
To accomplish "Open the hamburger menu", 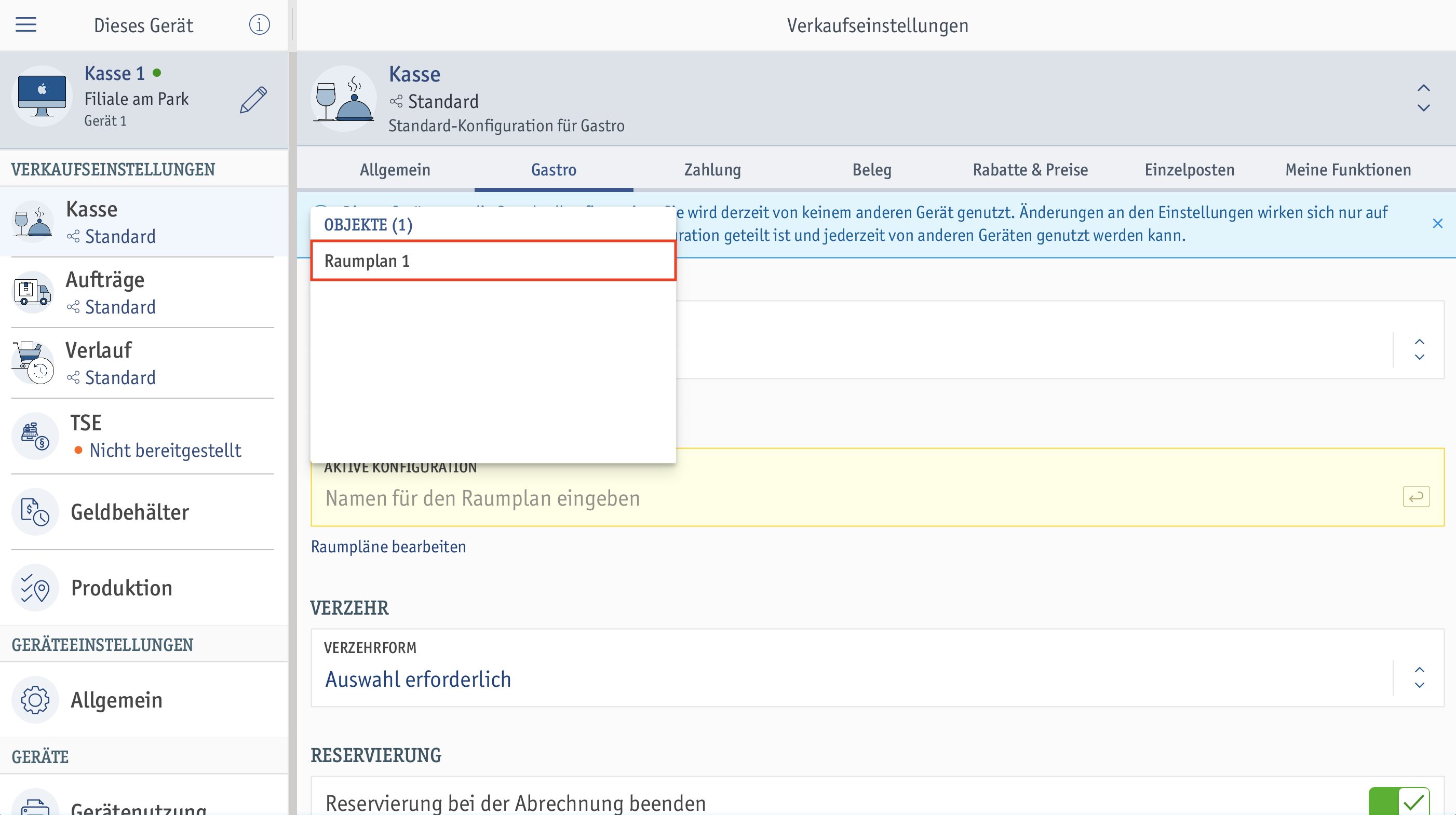I will click(25, 25).
